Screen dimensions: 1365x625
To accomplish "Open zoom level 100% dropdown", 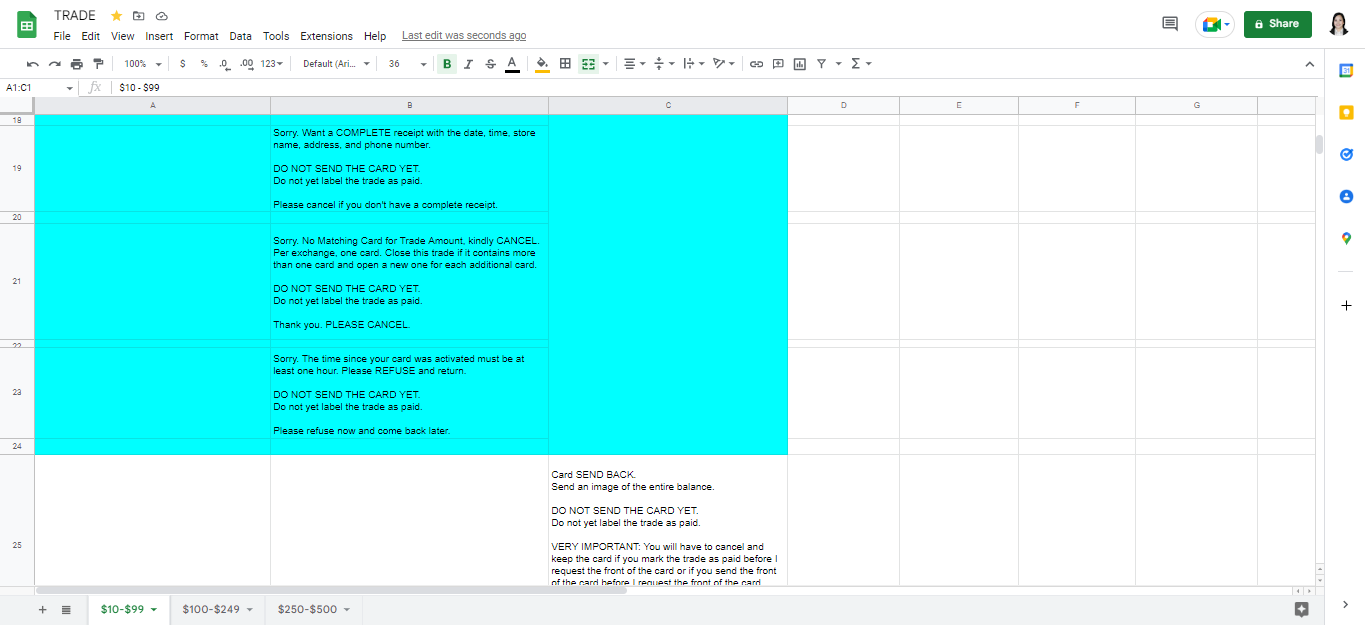I will click(x=143, y=64).
